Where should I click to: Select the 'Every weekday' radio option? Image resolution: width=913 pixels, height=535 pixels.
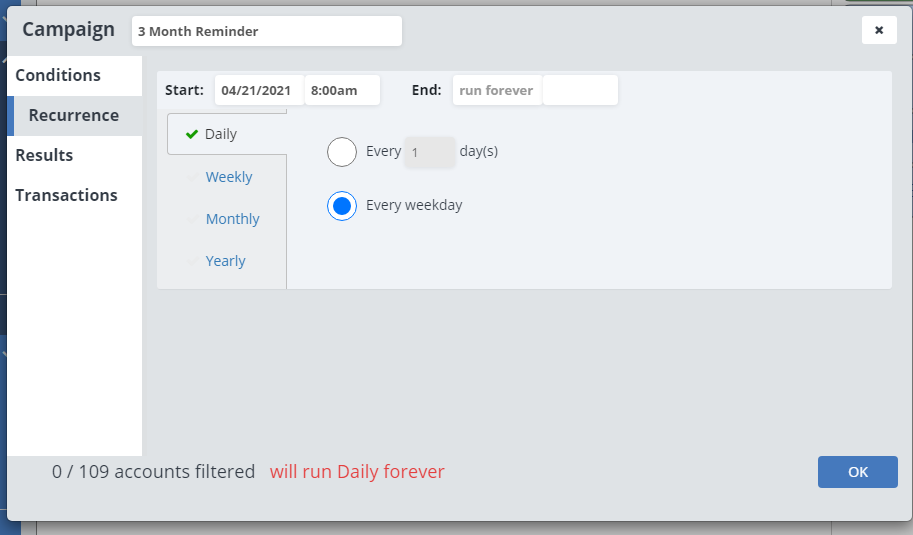342,206
